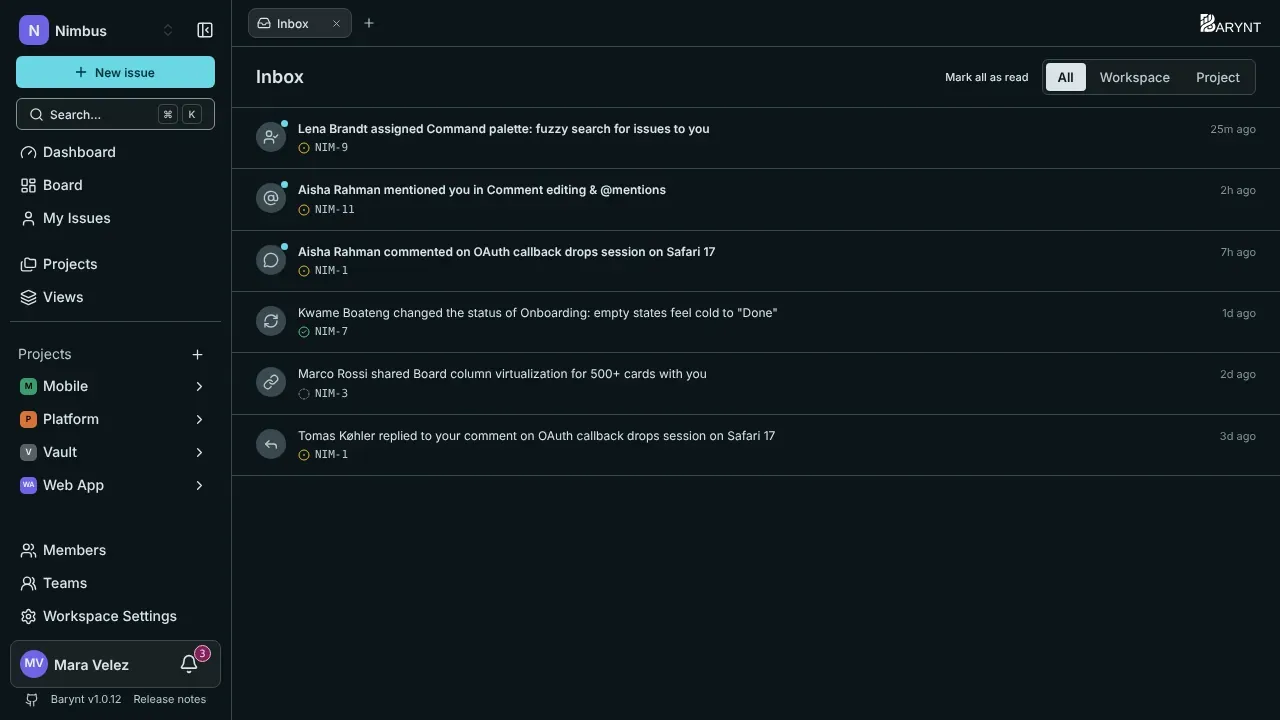This screenshot has height=720, width=1280.
Task: Open Lena Brandt's Command palette assignment notification
Action: tap(756, 138)
